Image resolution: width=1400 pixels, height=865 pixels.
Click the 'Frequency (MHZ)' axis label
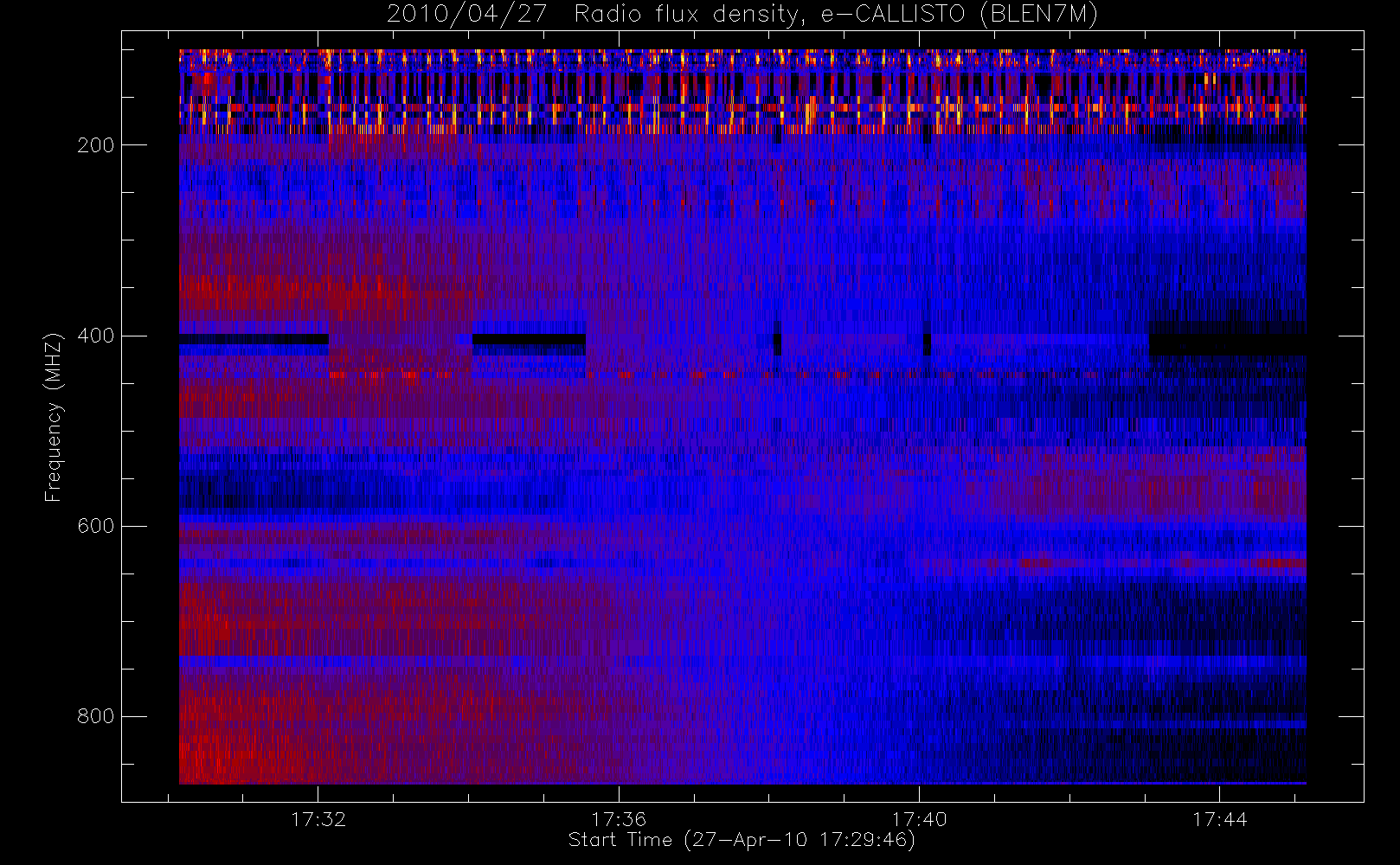tap(54, 417)
